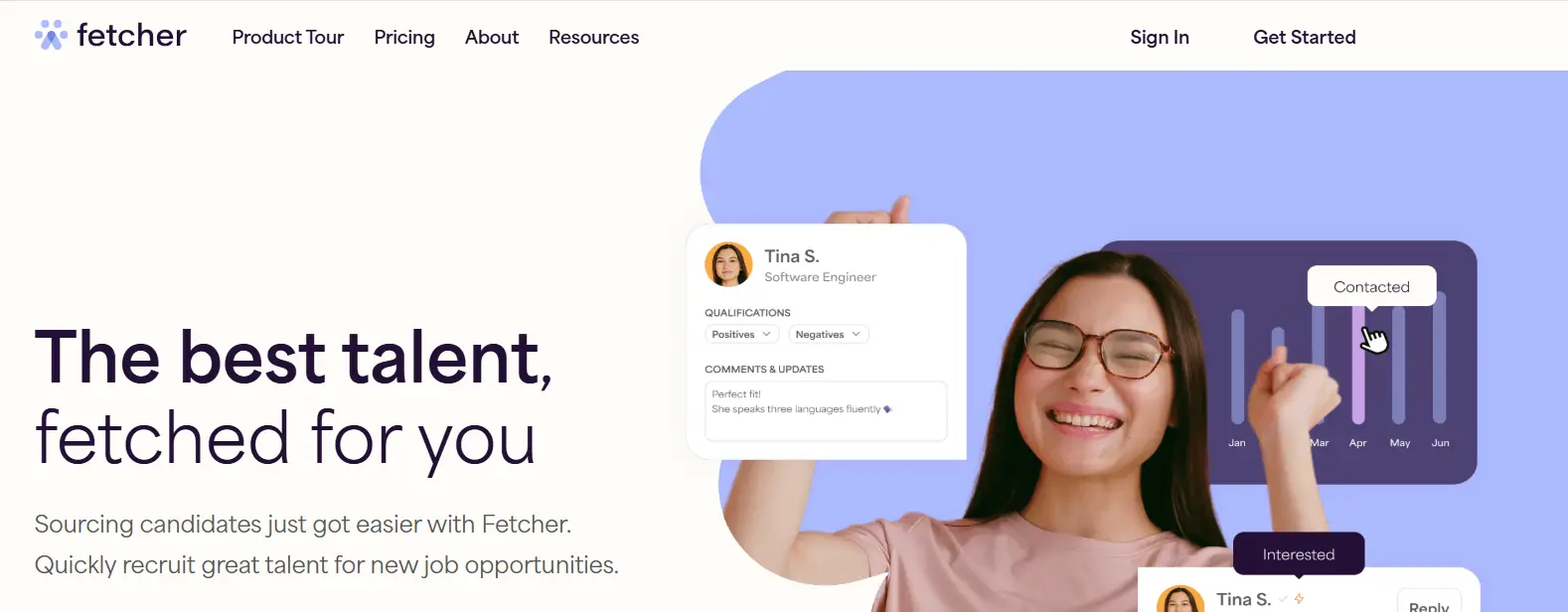Click the comments text box

pyautogui.click(x=826, y=410)
